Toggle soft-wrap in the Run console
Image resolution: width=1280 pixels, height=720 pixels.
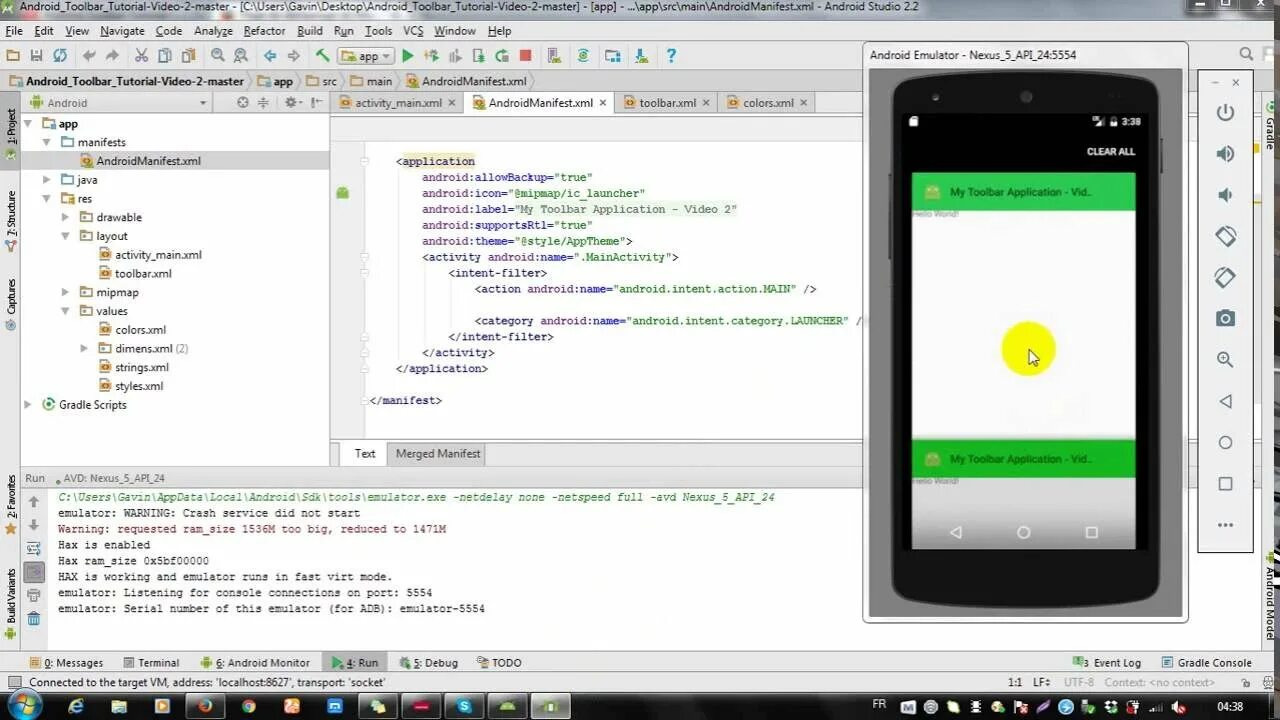point(34,548)
